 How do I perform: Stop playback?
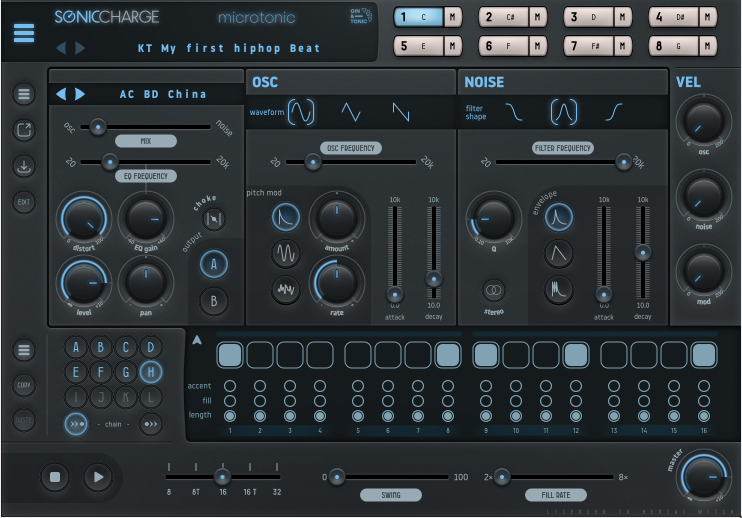click(55, 477)
